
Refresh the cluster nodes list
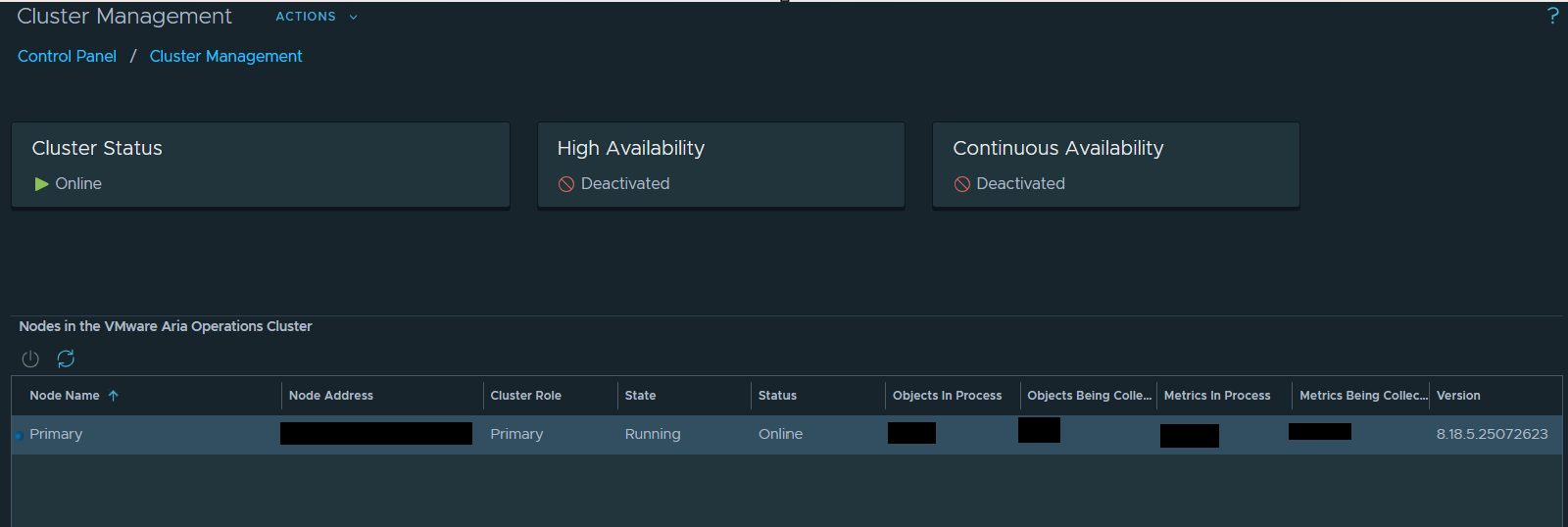(x=66, y=359)
